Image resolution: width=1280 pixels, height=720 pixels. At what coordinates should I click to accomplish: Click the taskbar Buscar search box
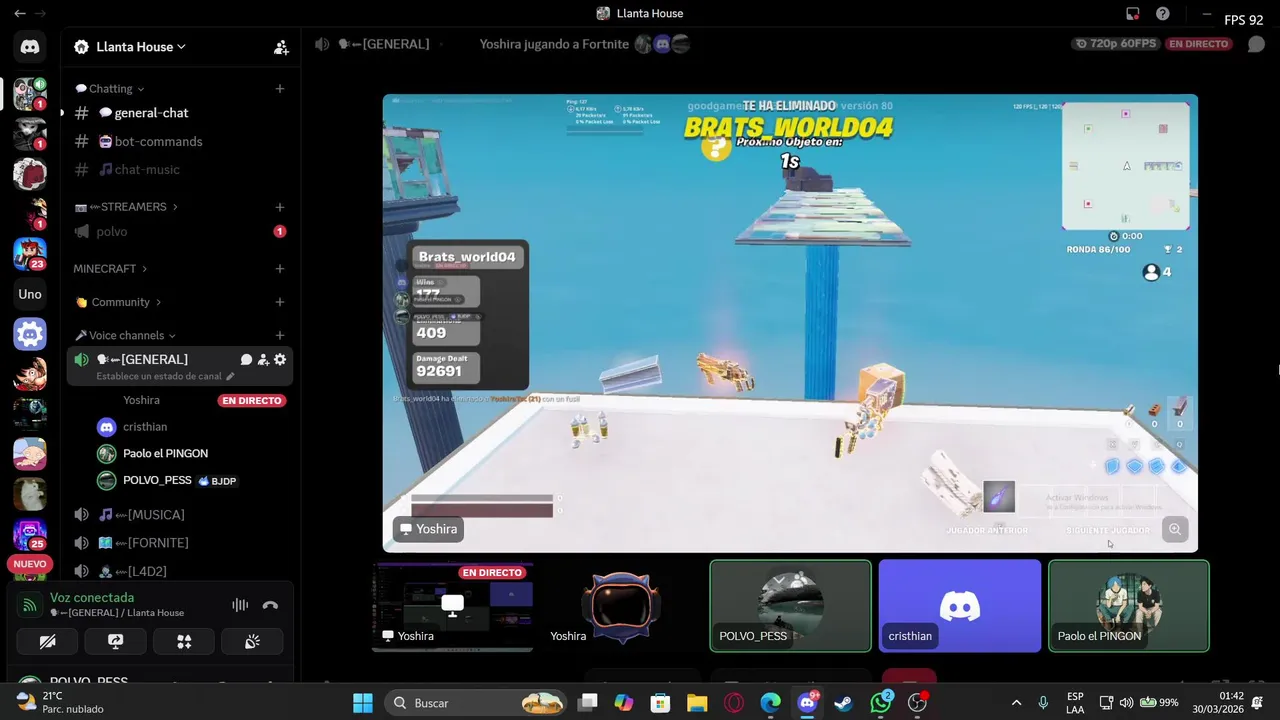pos(476,703)
